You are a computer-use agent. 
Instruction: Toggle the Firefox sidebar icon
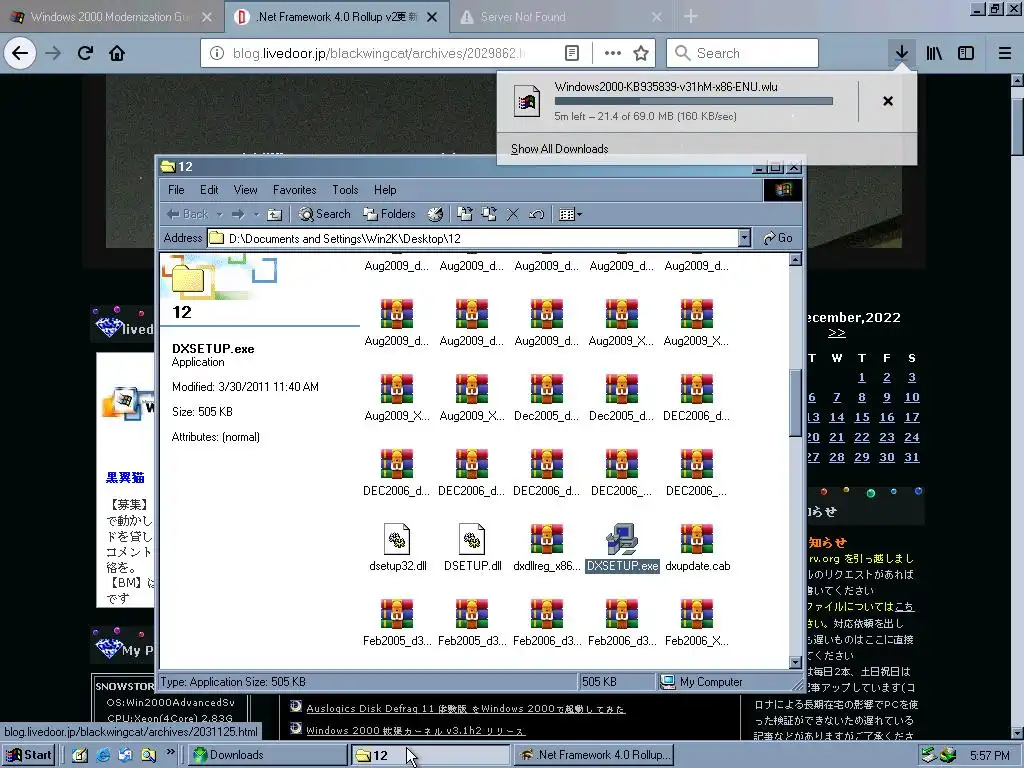(x=966, y=53)
